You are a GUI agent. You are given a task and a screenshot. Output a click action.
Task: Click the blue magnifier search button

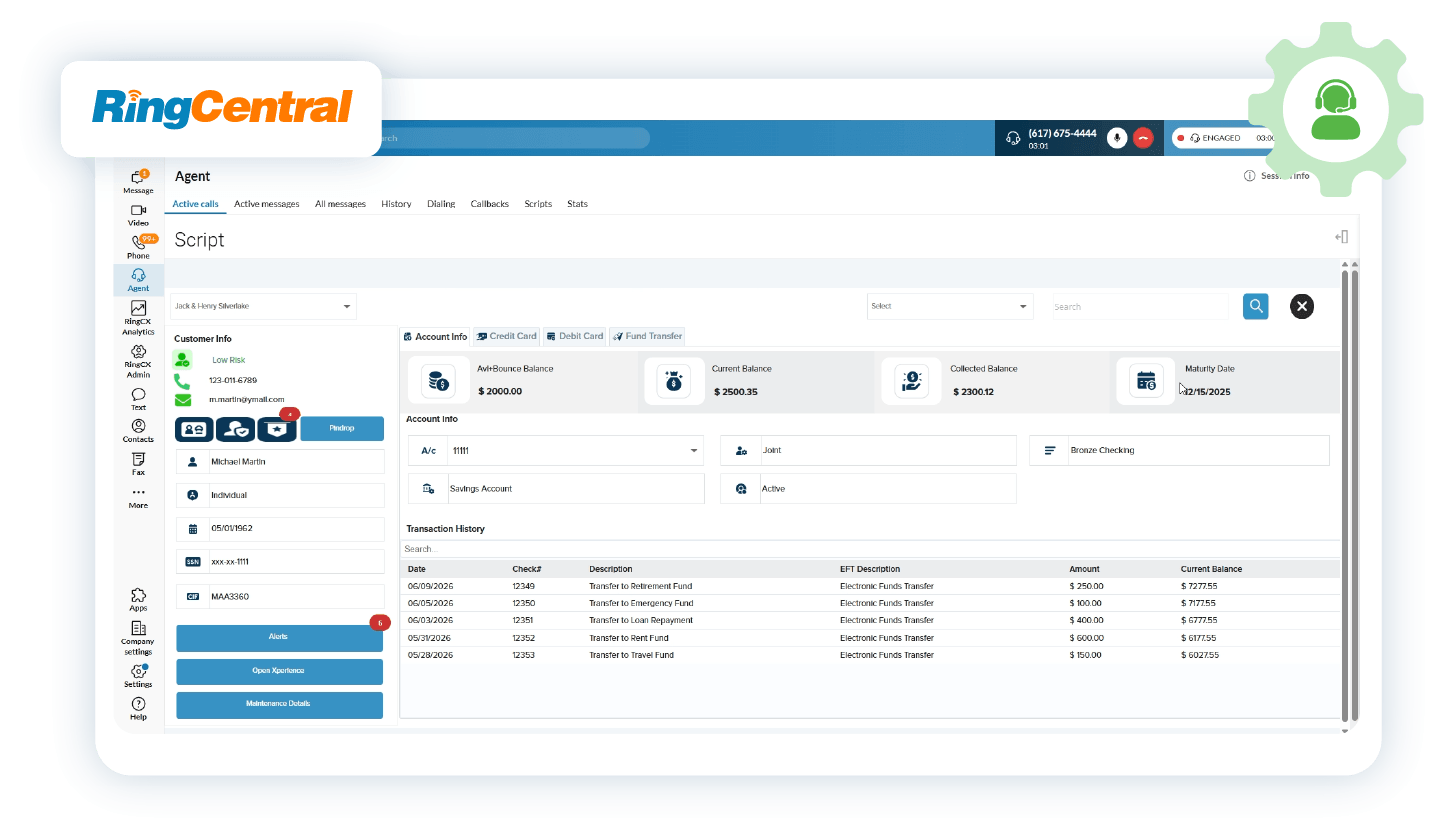[1256, 306]
